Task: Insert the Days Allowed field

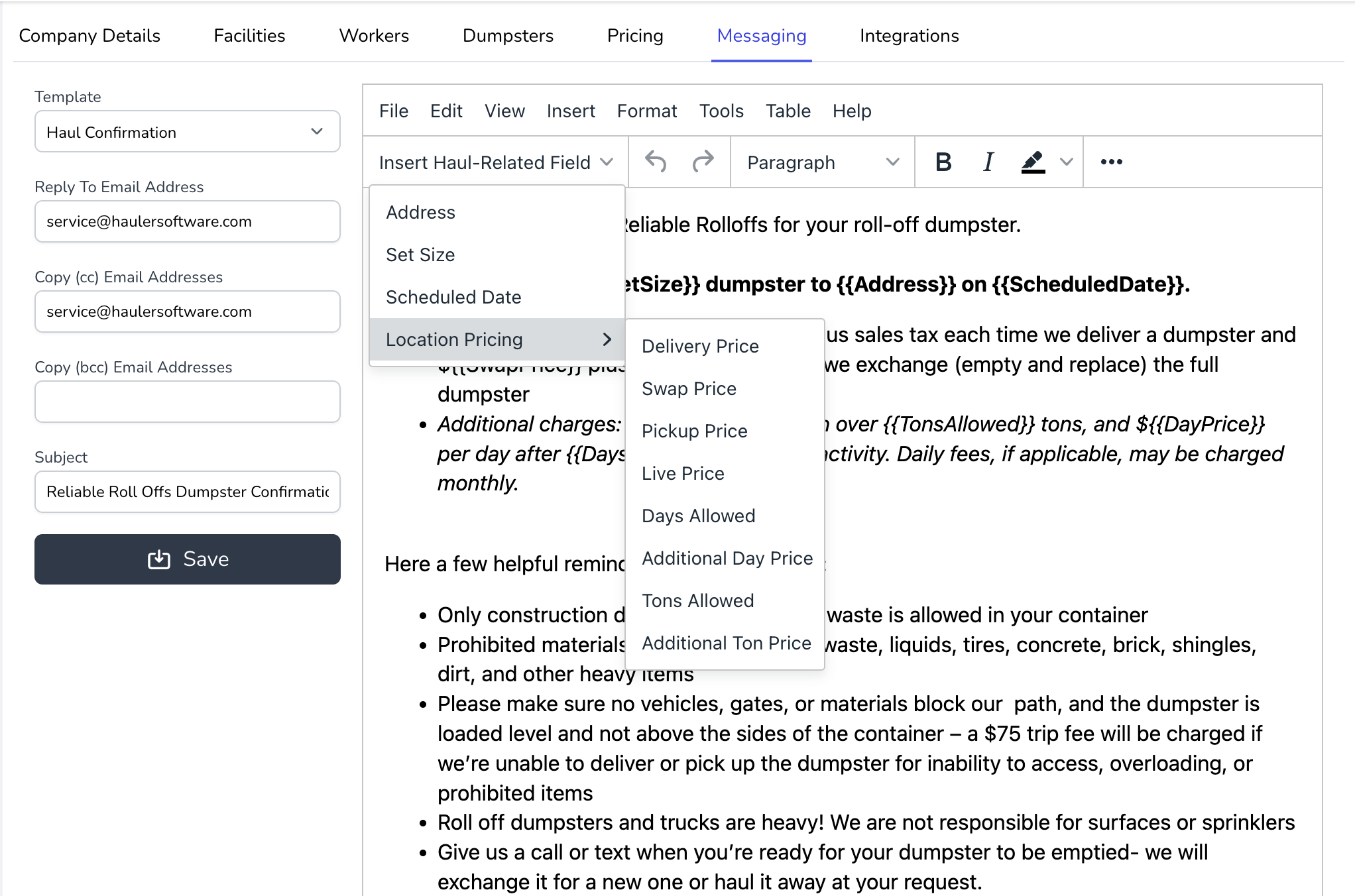Action: click(725, 516)
